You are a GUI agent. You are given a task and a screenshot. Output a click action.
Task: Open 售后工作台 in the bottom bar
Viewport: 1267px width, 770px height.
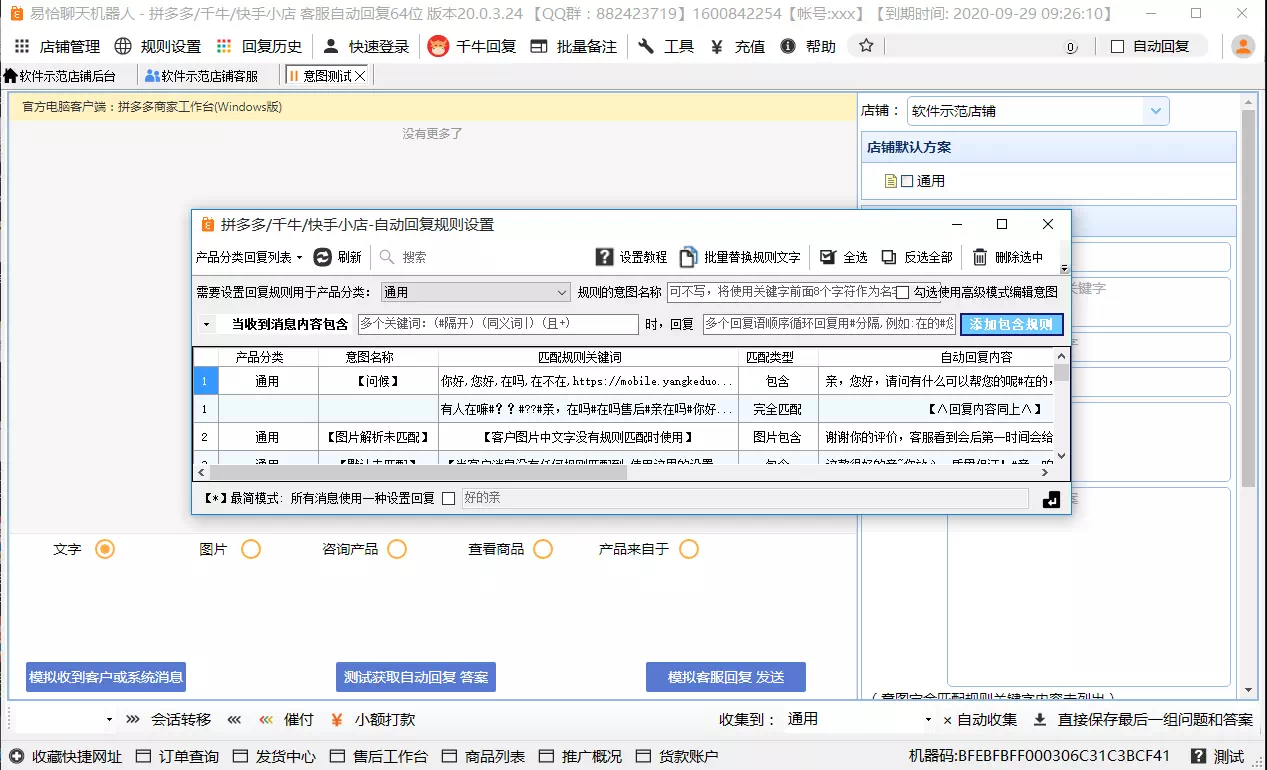[x=379, y=756]
